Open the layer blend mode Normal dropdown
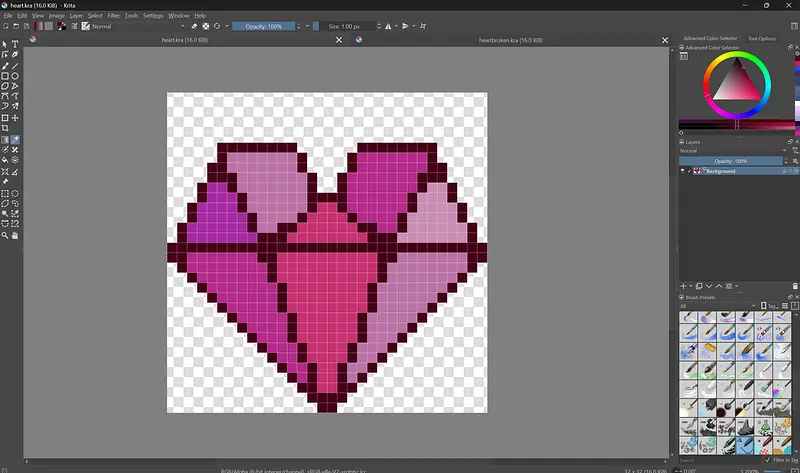 click(730, 151)
